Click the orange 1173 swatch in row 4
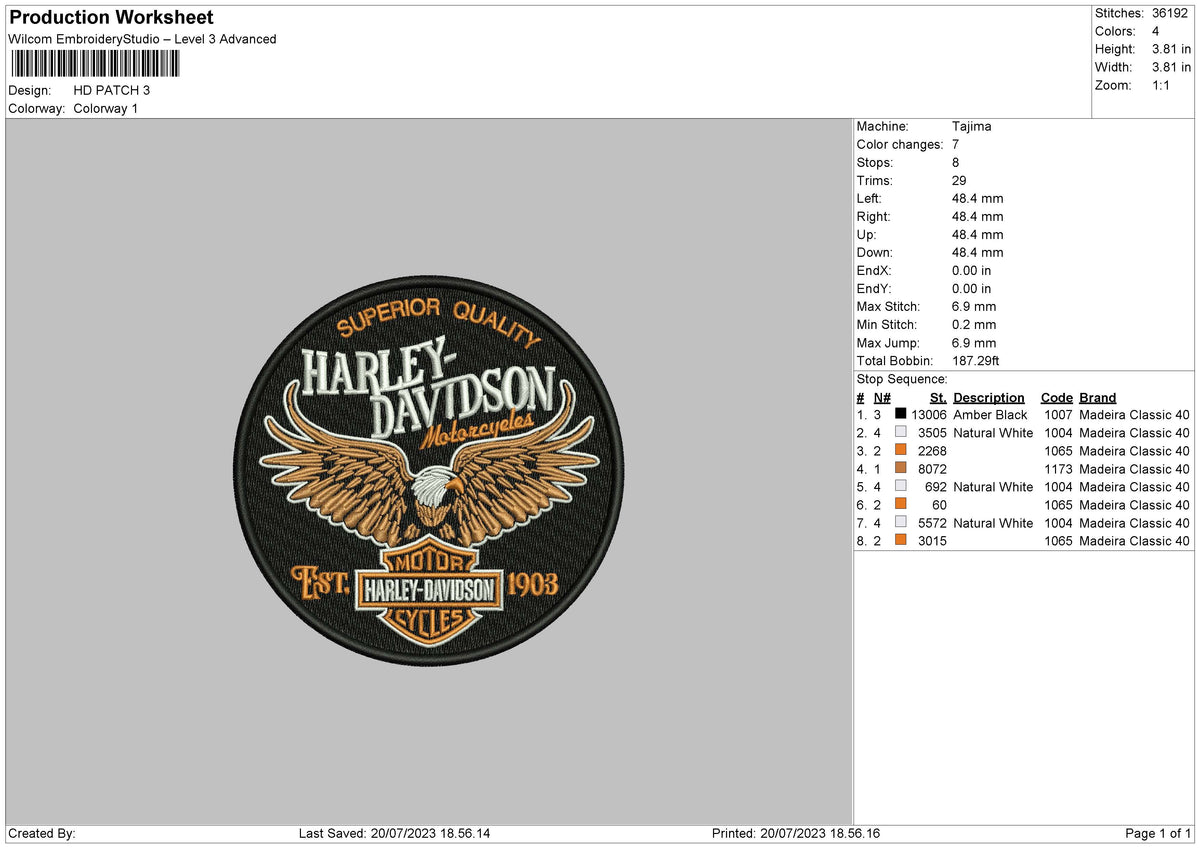 point(899,468)
